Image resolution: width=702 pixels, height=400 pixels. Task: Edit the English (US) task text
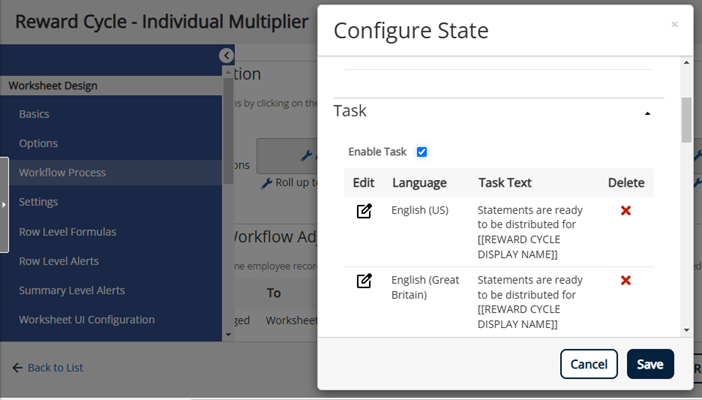click(x=364, y=211)
